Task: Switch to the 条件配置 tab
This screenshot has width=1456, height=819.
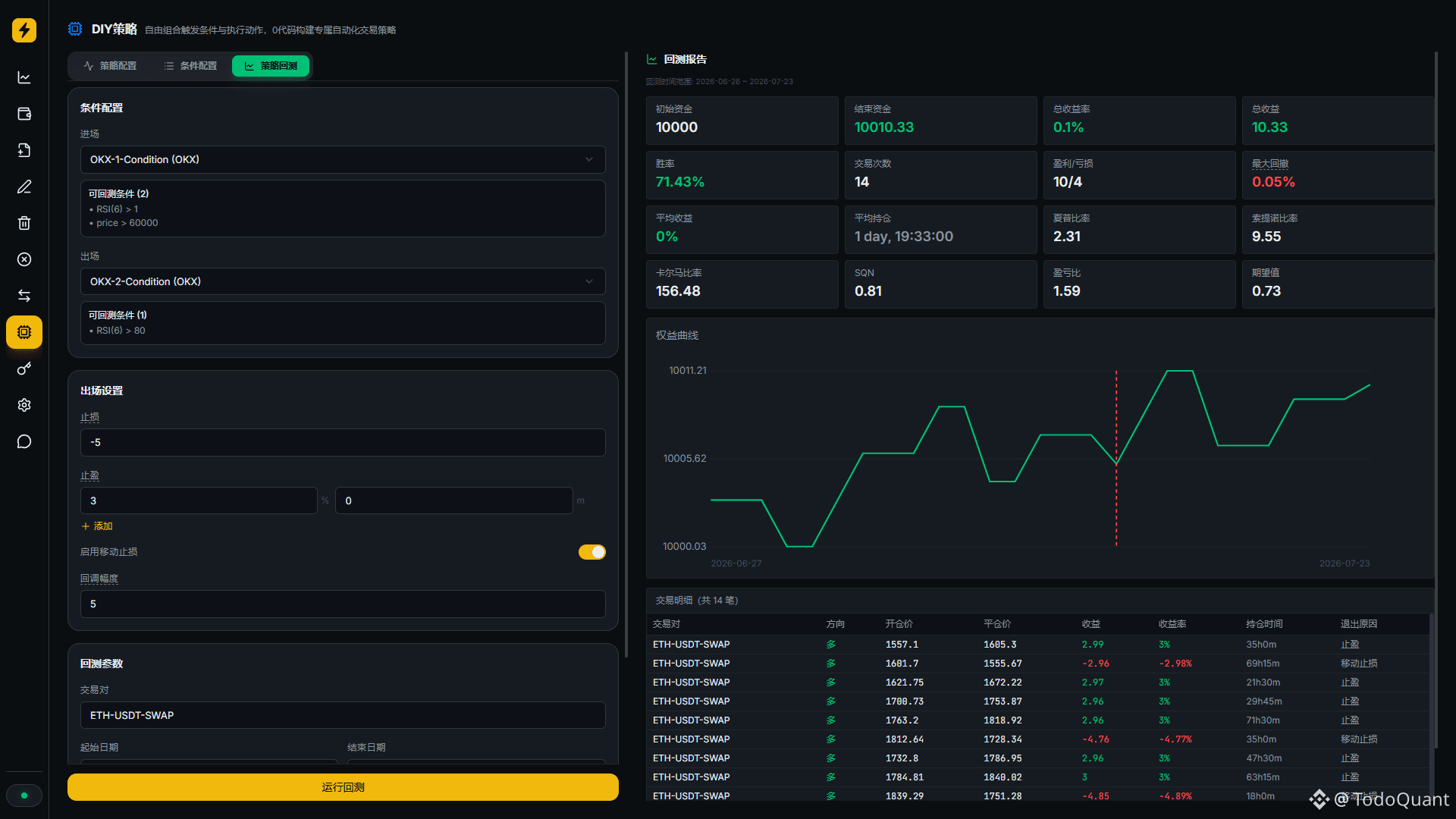Action: (x=191, y=66)
